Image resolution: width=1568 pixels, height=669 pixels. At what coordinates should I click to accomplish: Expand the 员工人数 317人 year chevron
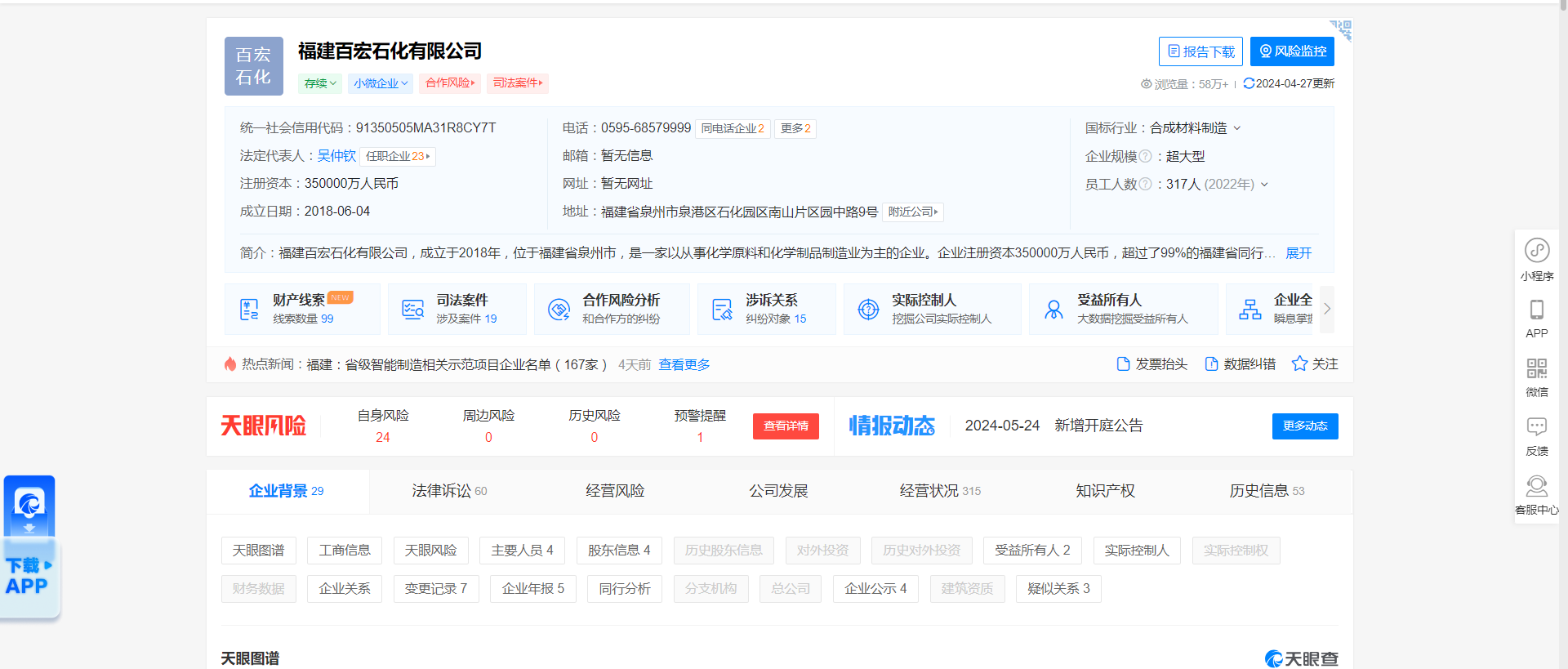tap(1264, 185)
